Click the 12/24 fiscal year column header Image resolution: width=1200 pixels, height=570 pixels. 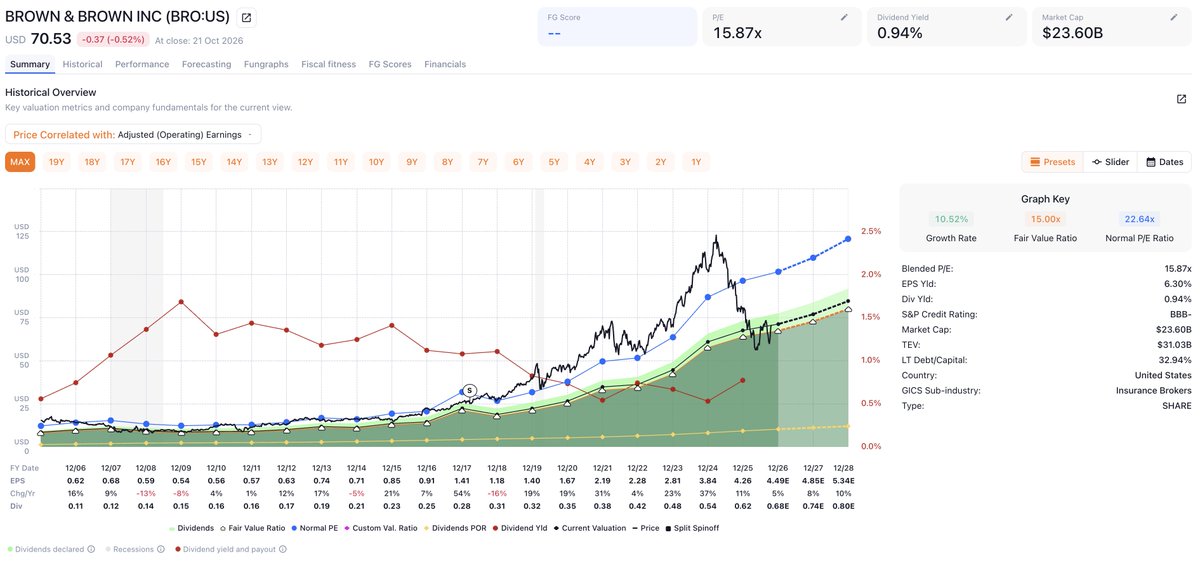click(709, 468)
